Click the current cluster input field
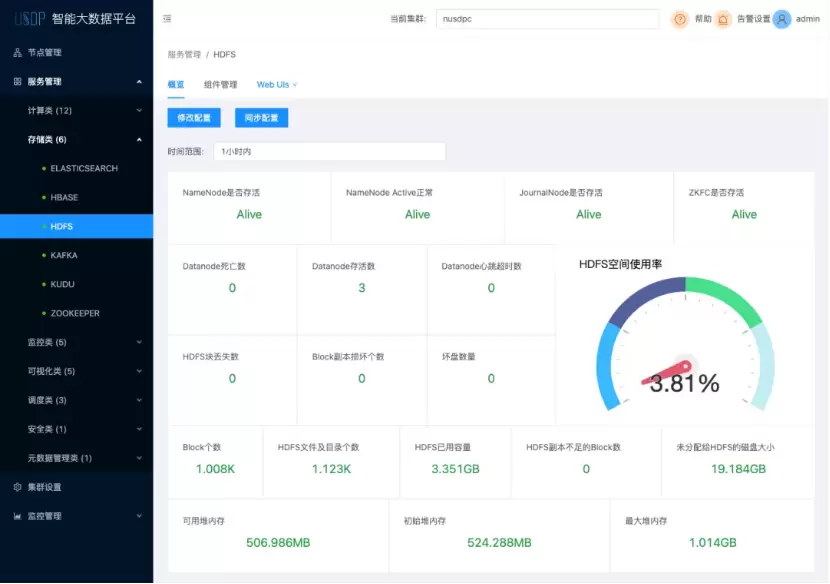 (x=547, y=19)
